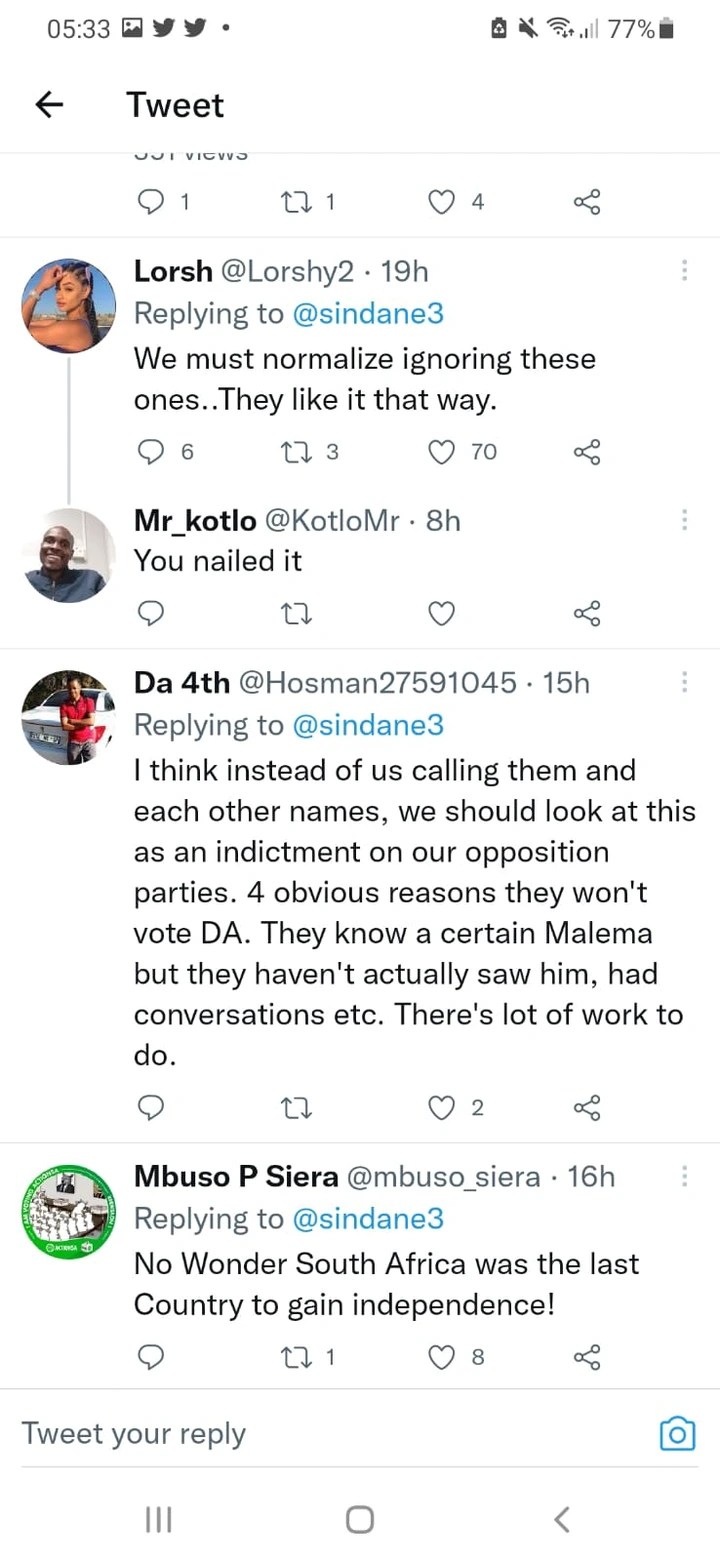The width and height of the screenshot is (720, 1560).
Task: Share Mr_kotlo's "You nailed it" tweet
Action: (x=587, y=612)
